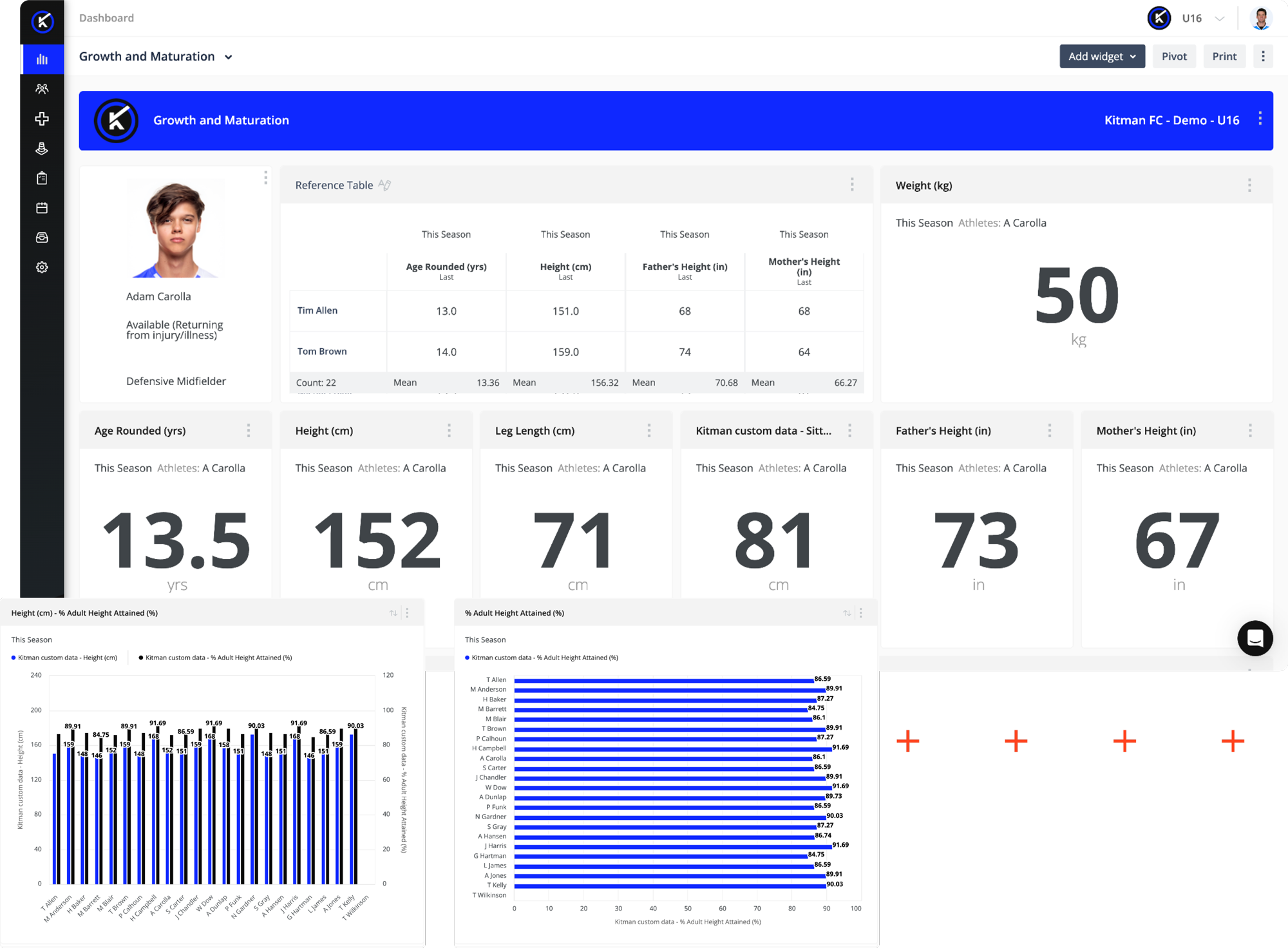Click the Pivot button
The height and width of the screenshot is (948, 1288).
(1174, 56)
